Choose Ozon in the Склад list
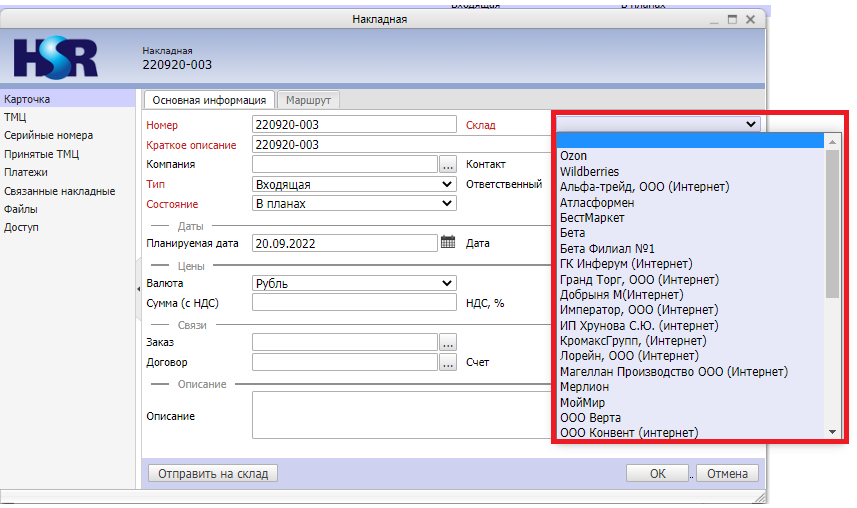The height and width of the screenshot is (508, 857). pyautogui.click(x=690, y=156)
